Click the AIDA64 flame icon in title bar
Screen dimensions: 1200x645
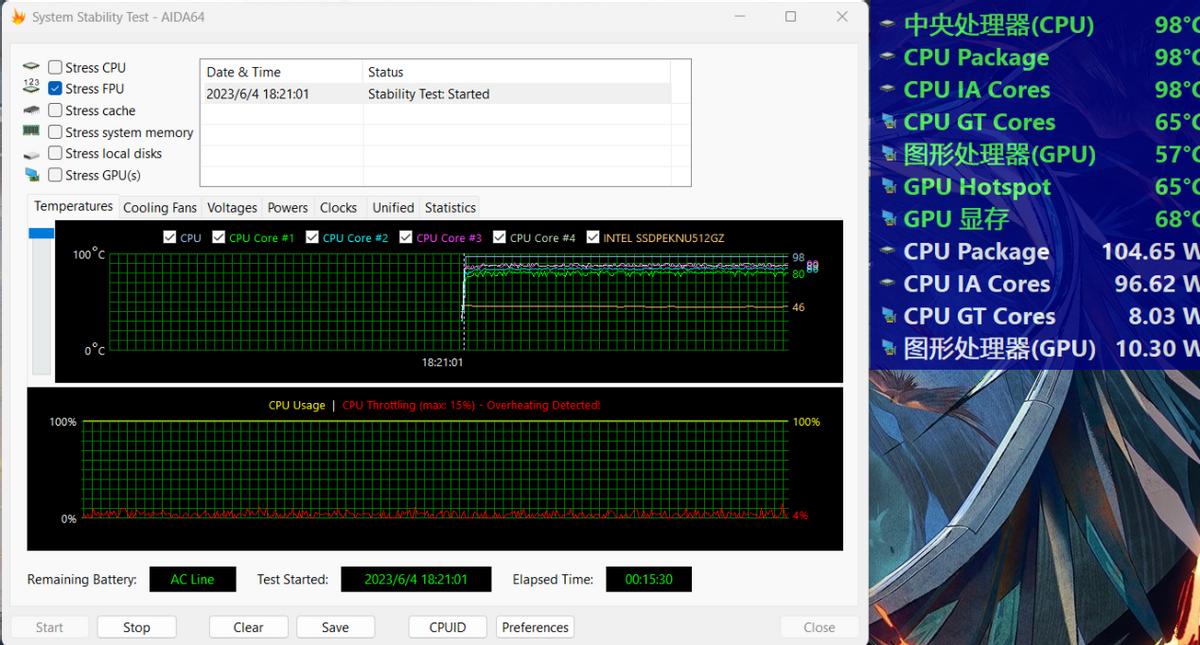tap(18, 17)
